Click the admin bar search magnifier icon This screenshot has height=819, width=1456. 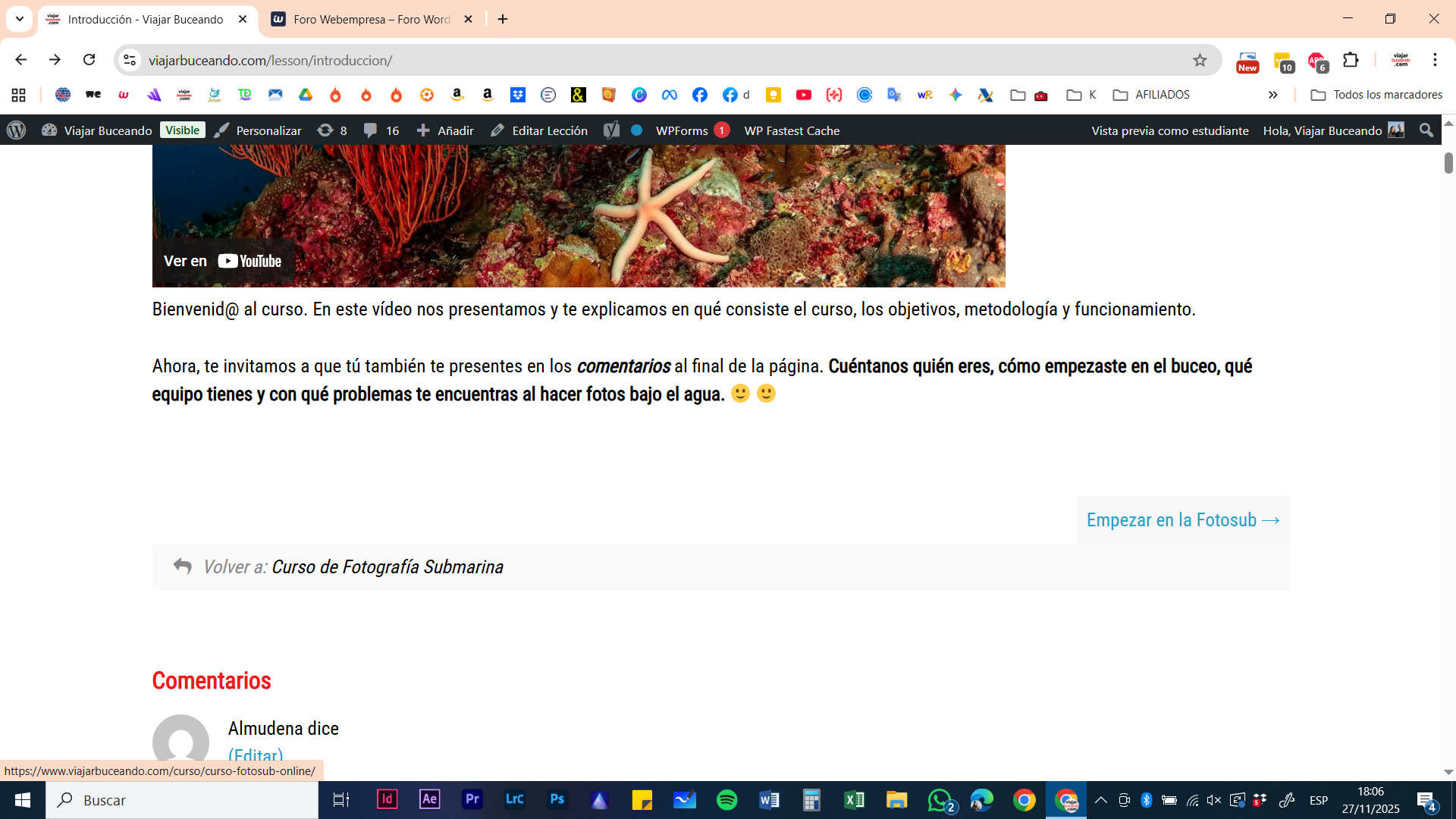(1426, 130)
